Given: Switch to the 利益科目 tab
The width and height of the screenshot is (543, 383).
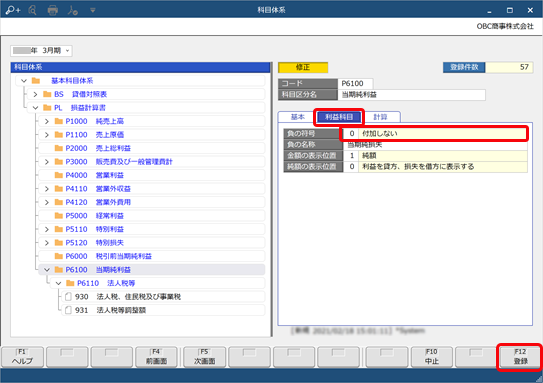Looking at the screenshot, I should (x=339, y=117).
